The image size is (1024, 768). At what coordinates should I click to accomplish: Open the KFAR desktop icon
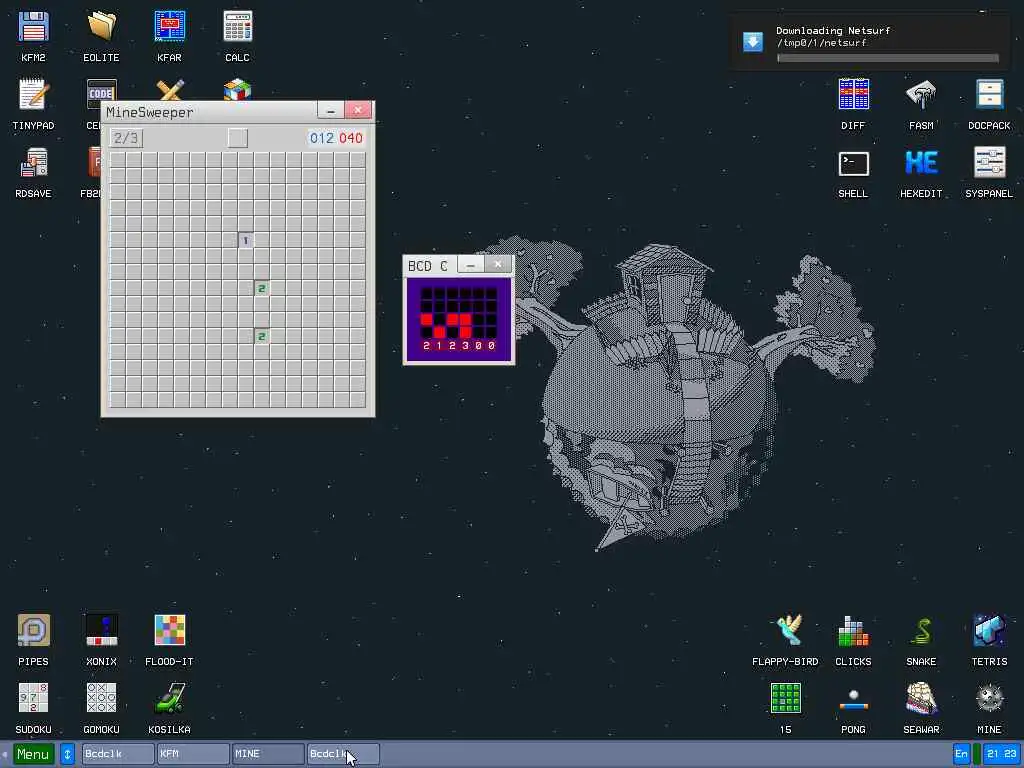click(169, 36)
